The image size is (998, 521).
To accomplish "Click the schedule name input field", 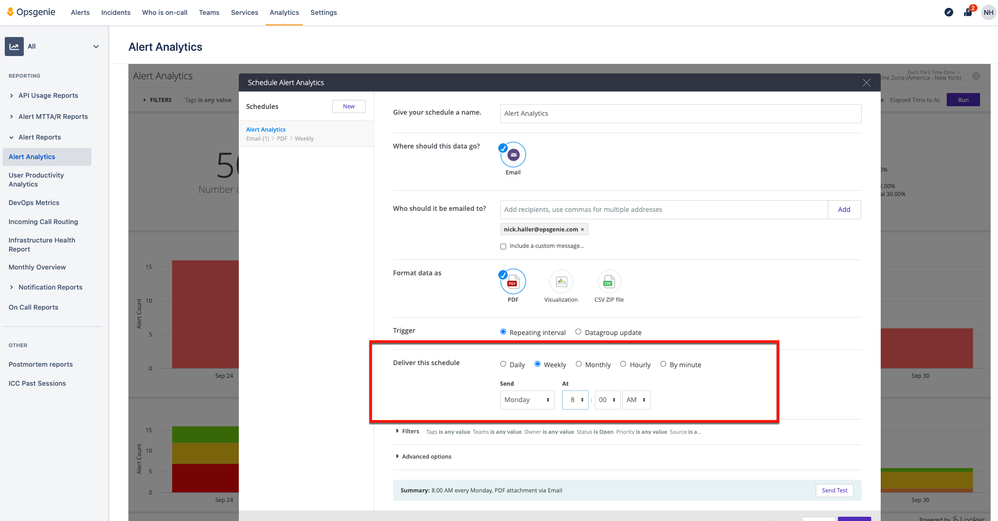I will pos(680,113).
